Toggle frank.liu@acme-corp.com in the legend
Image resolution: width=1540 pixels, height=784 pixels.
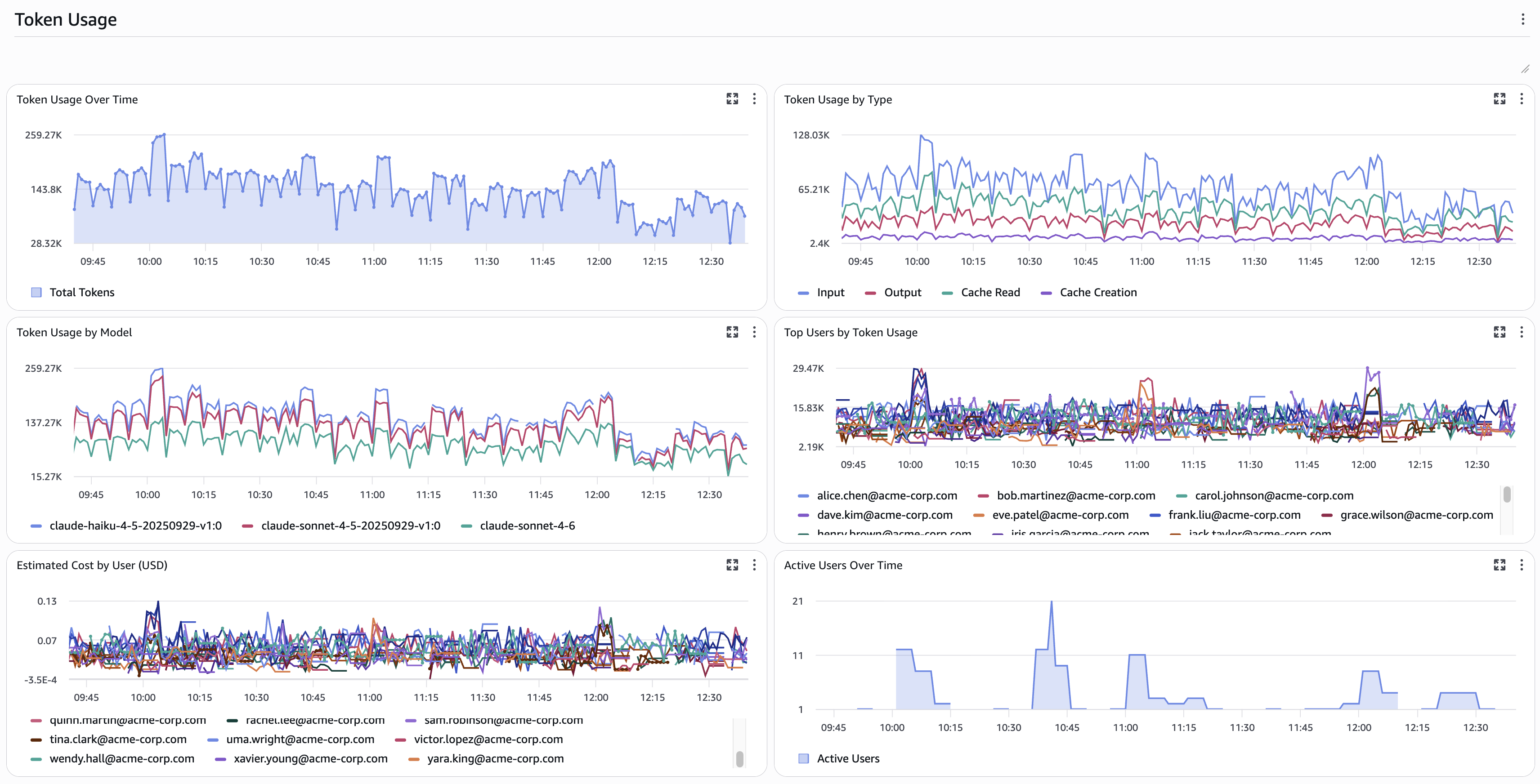pyautogui.click(x=1225, y=514)
